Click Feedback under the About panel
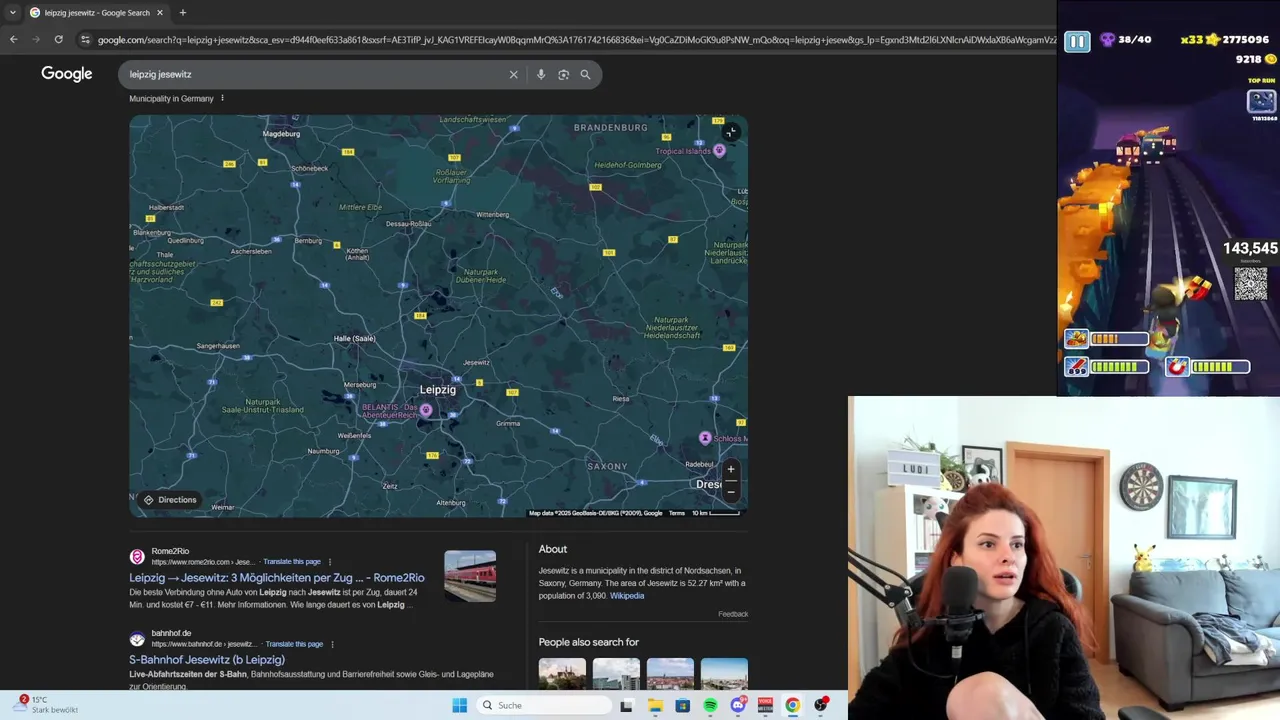 coord(733,614)
